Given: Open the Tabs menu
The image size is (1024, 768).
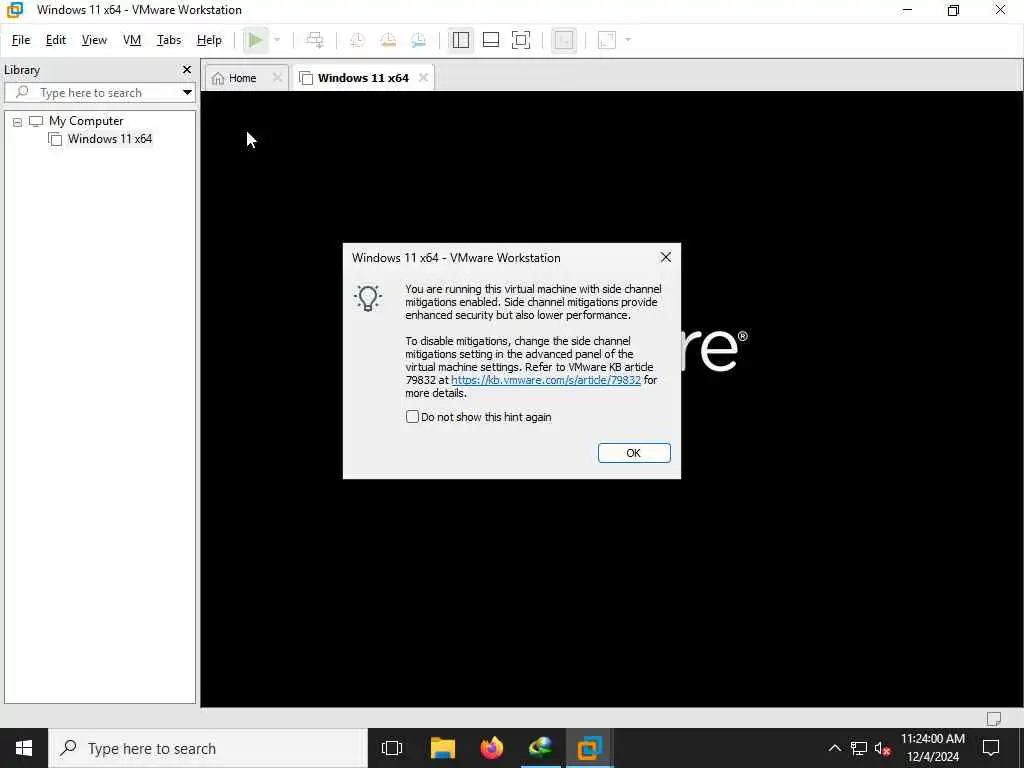Looking at the screenshot, I should (168, 40).
